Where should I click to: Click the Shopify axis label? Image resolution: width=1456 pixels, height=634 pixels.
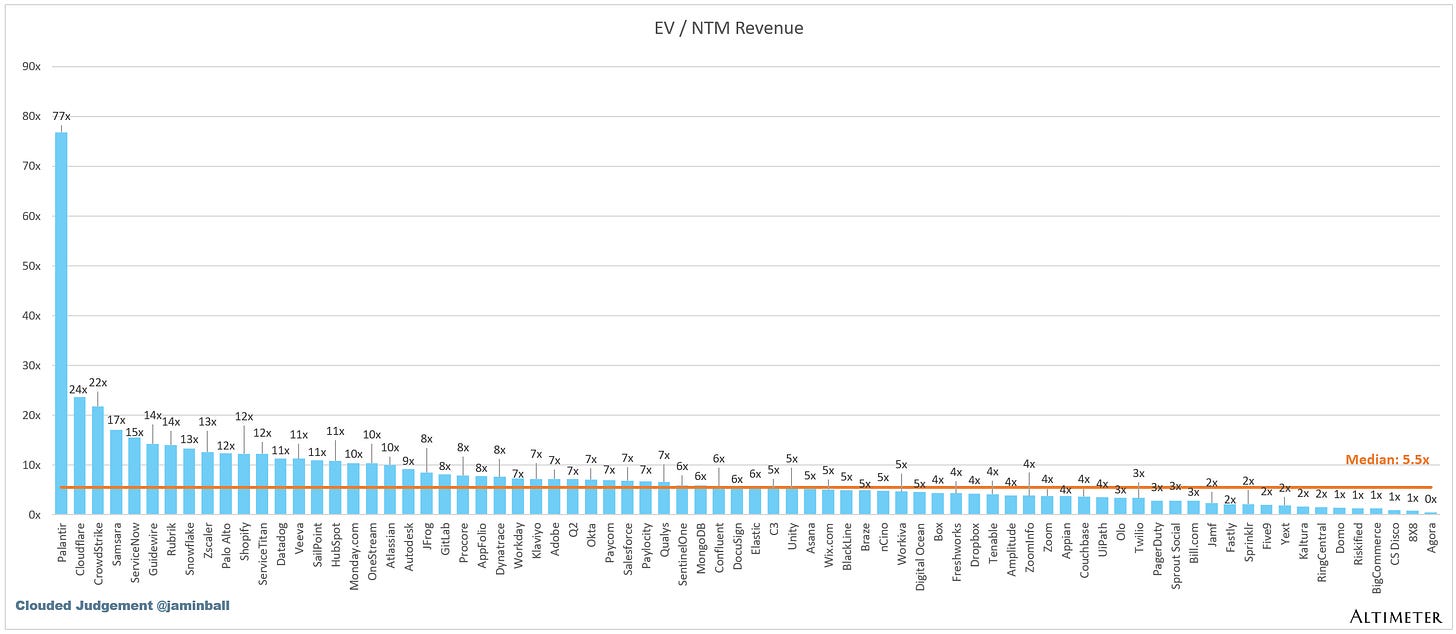[244, 542]
